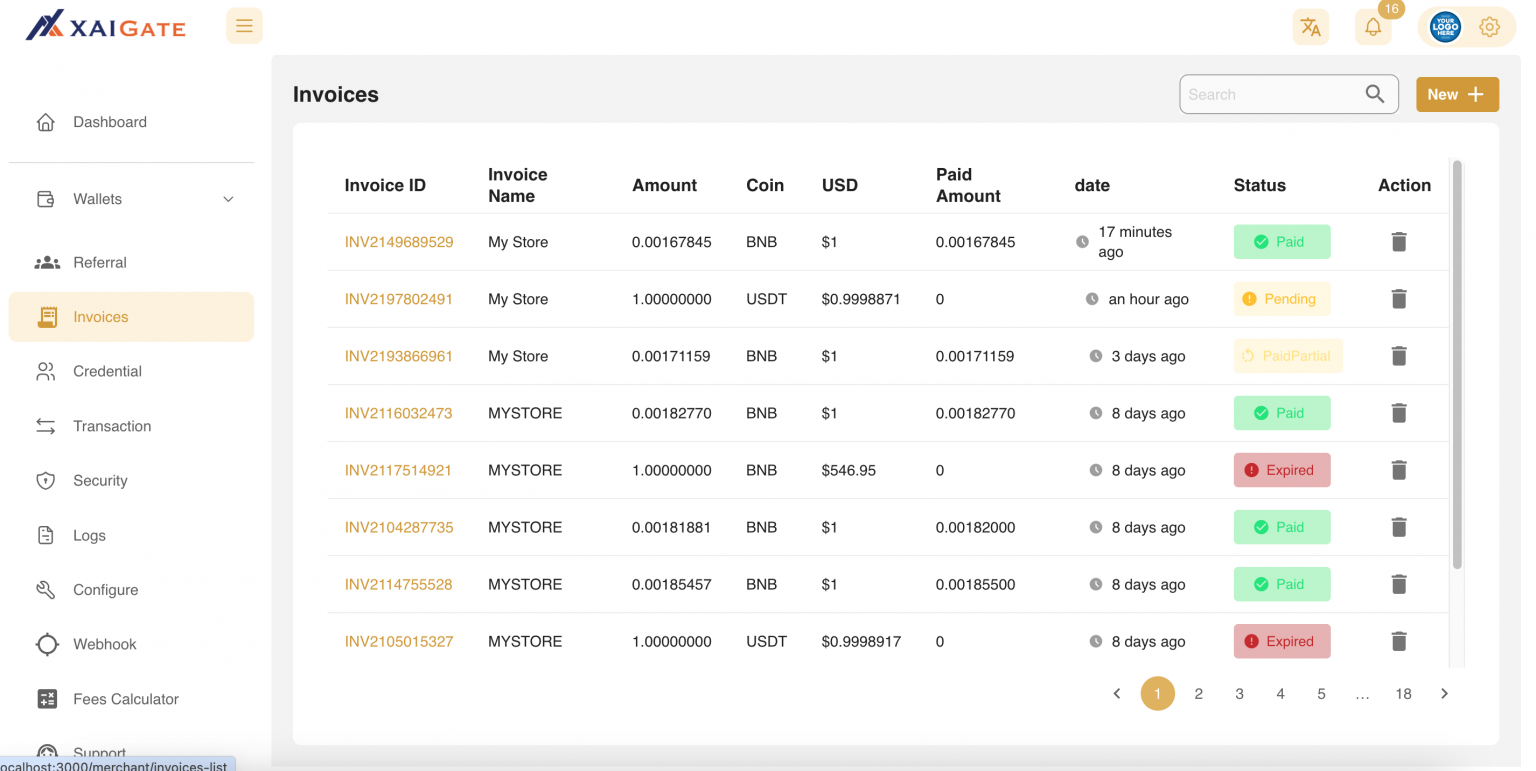The width and height of the screenshot is (1536, 771).
Task: Open the Fees Calculator icon
Action: point(45,698)
